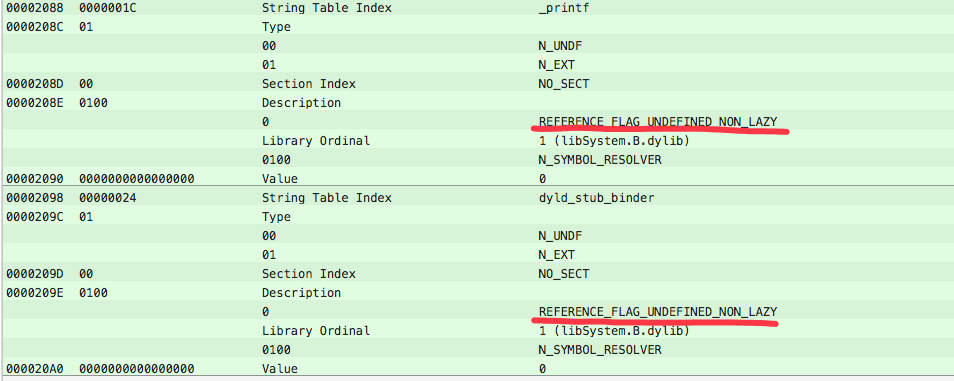
Task: Click the 0 value in row 00002090
Action: (x=542, y=179)
